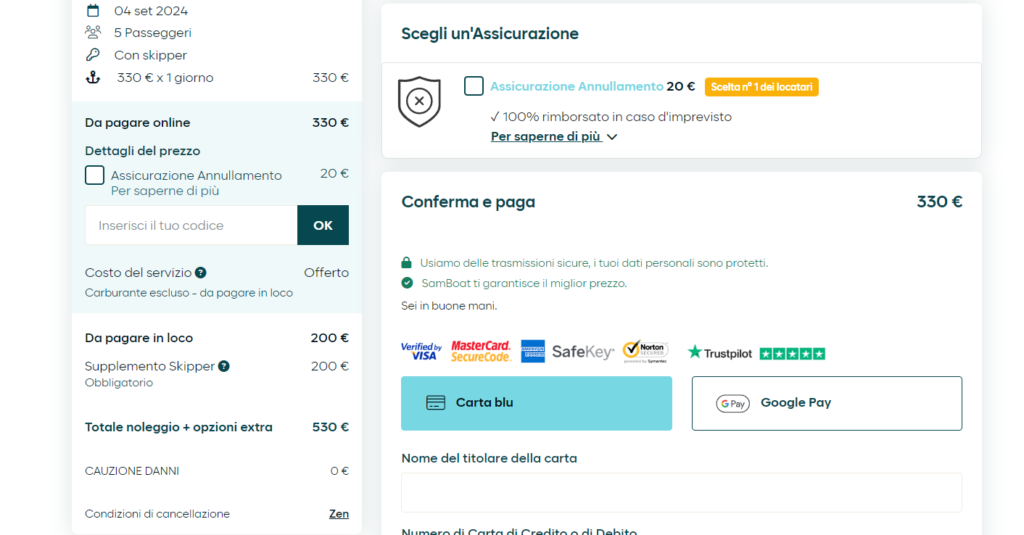Screen dimensions: 1024x535
Task: Click the cardholder name input field
Action: coord(681,493)
